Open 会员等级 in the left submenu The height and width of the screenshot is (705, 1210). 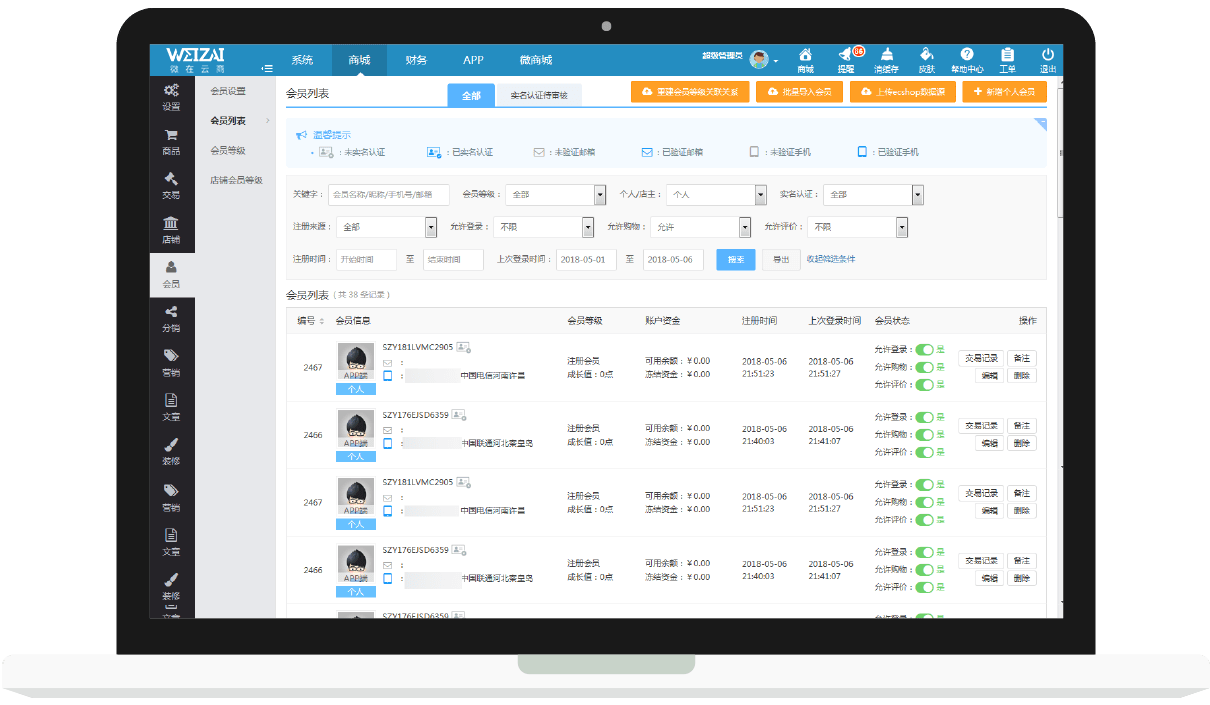(228, 150)
